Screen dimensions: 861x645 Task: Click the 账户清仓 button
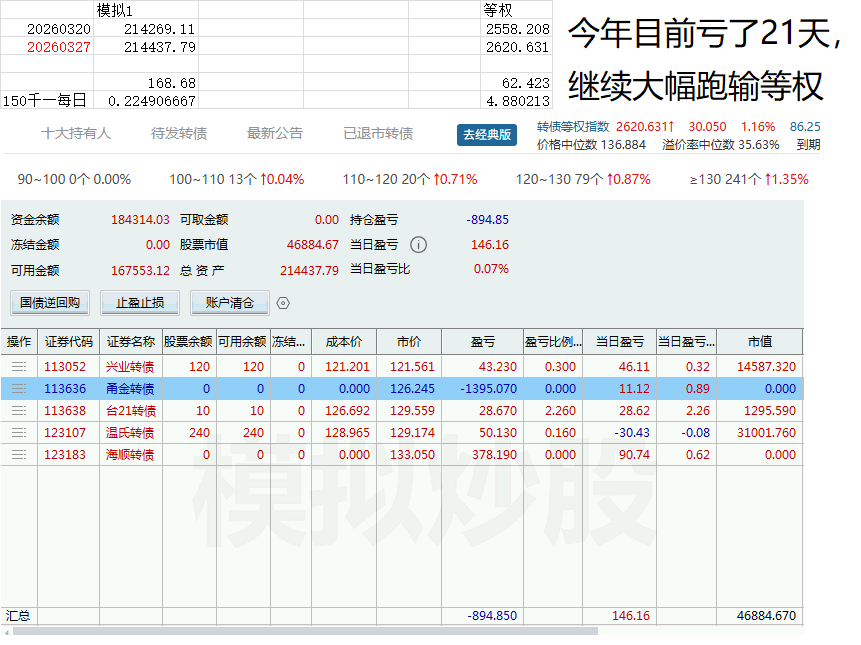coord(229,303)
